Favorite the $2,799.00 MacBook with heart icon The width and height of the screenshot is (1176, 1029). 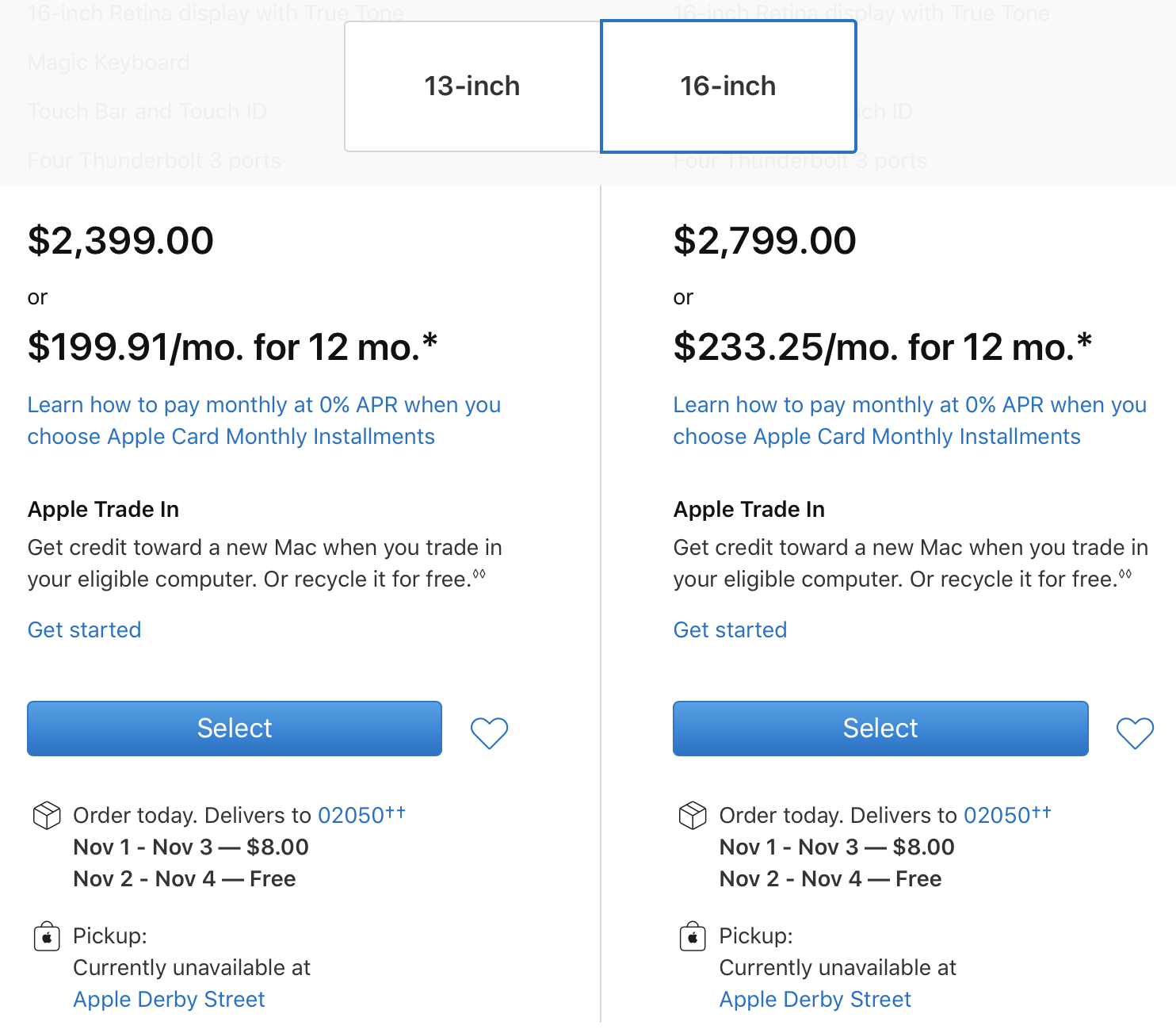(x=1135, y=733)
